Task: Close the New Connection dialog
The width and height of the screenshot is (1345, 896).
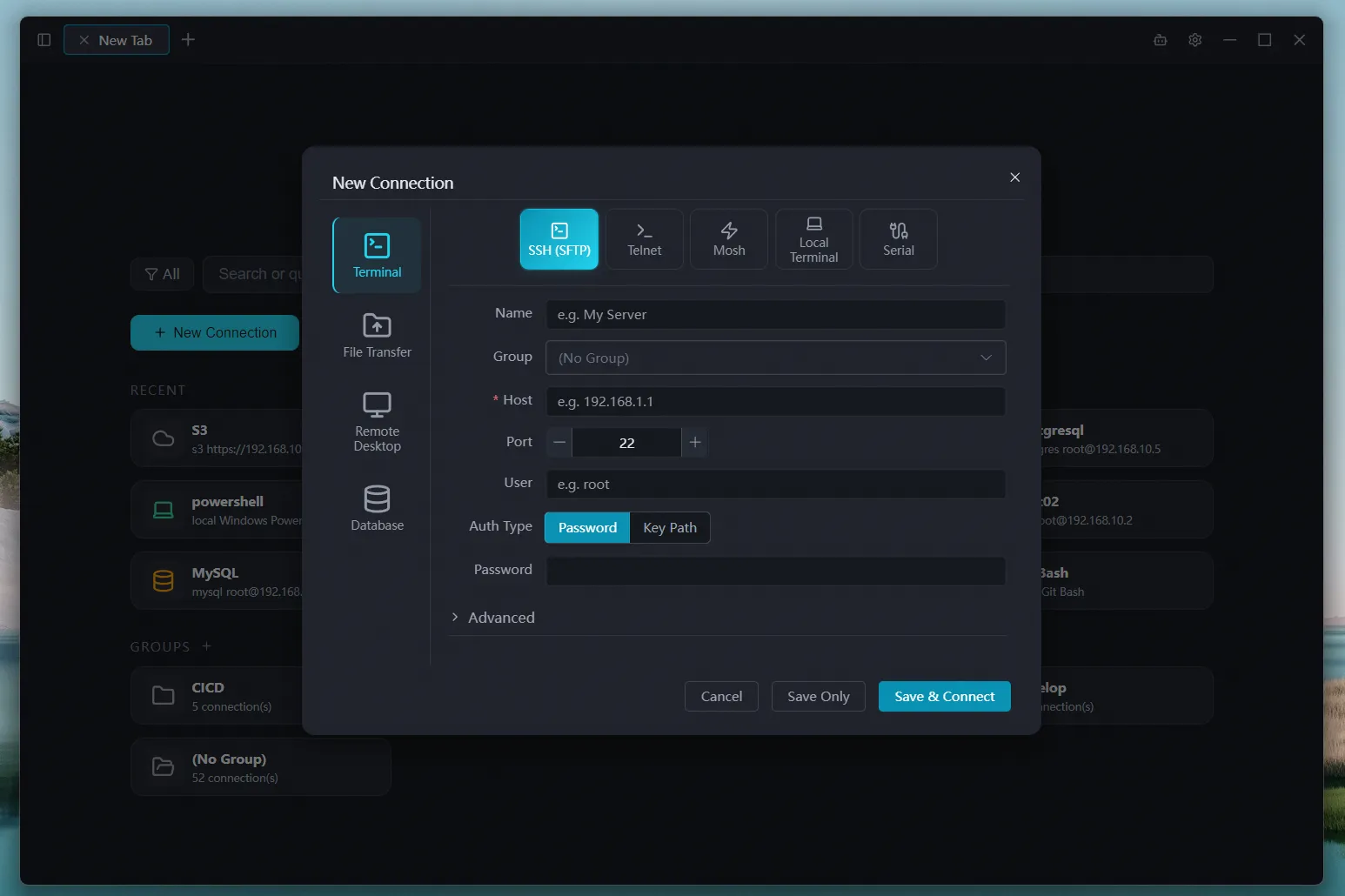Action: click(1014, 177)
